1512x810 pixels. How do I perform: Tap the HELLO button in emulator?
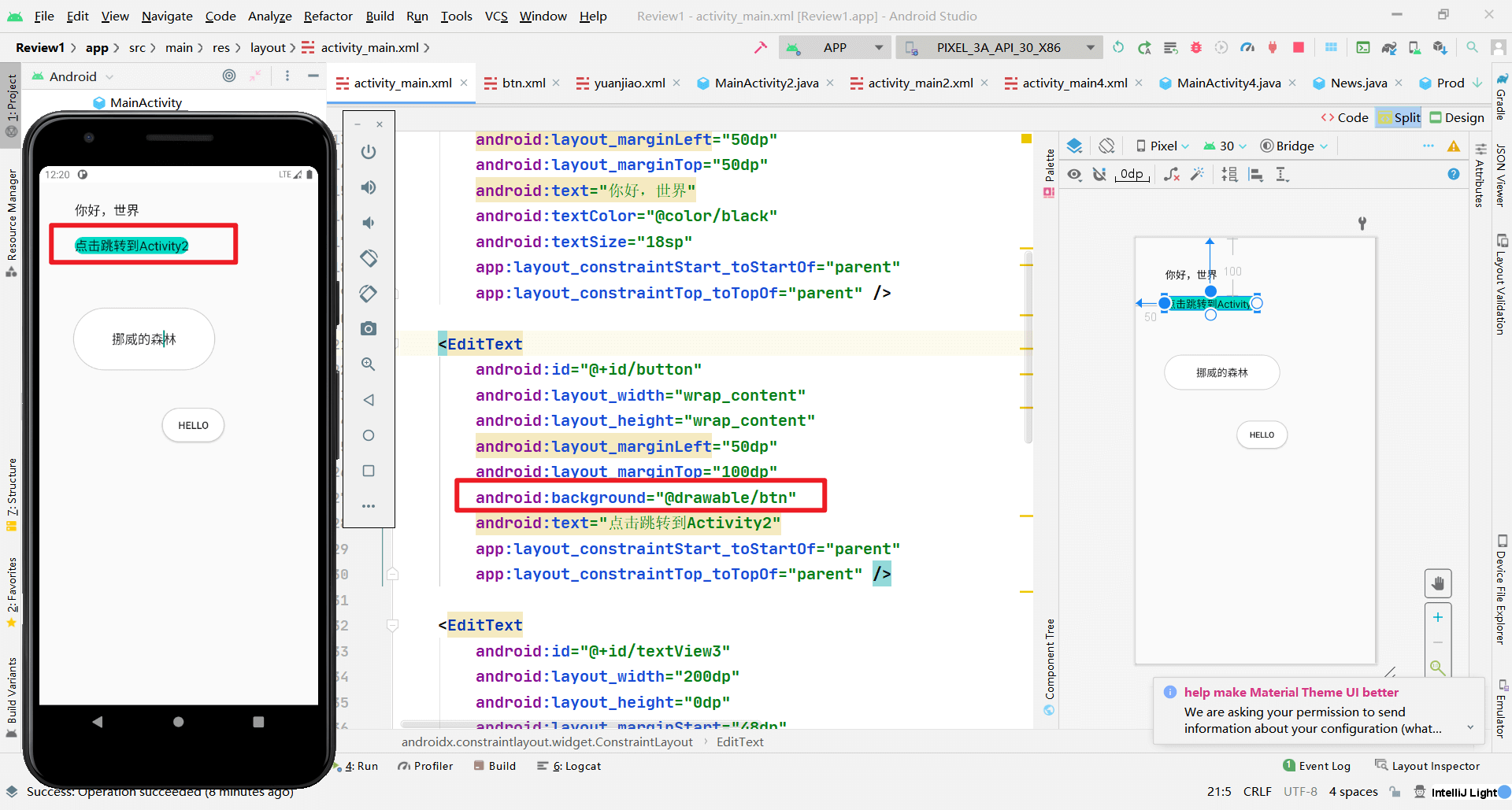pyautogui.click(x=193, y=425)
